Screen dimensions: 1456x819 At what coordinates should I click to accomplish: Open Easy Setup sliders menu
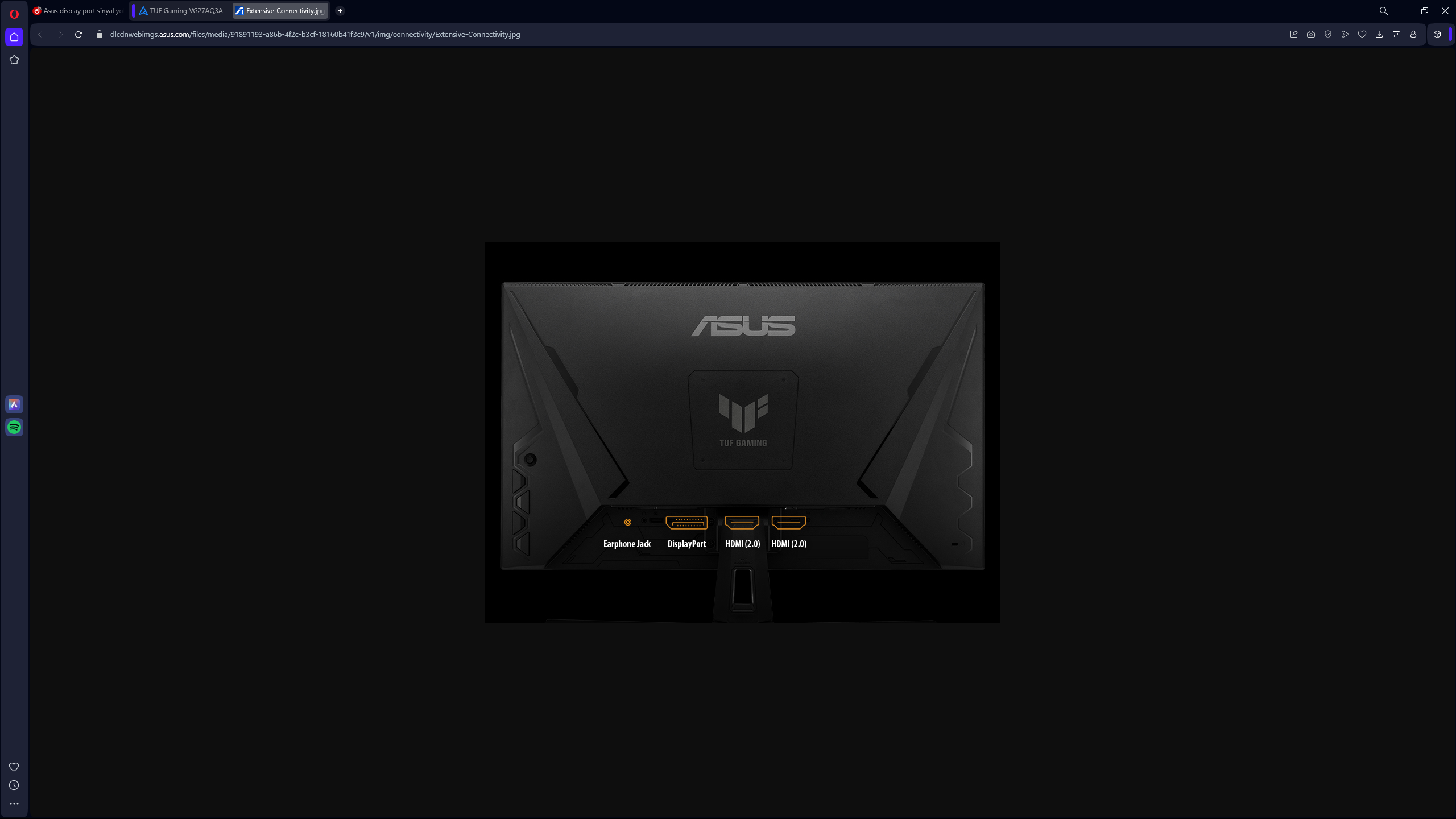point(1396,34)
